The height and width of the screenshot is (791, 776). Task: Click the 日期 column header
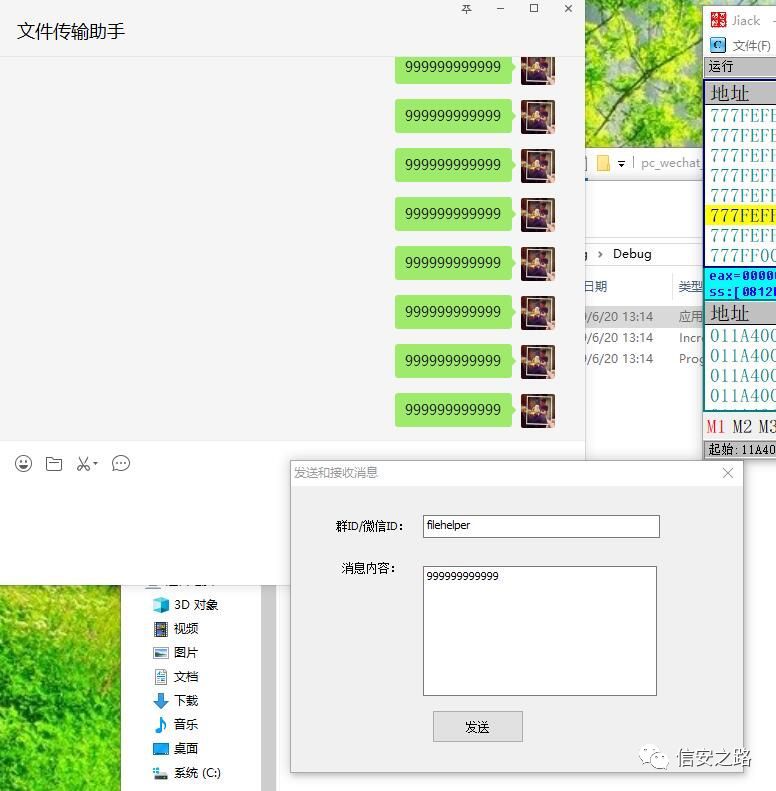tap(595, 287)
